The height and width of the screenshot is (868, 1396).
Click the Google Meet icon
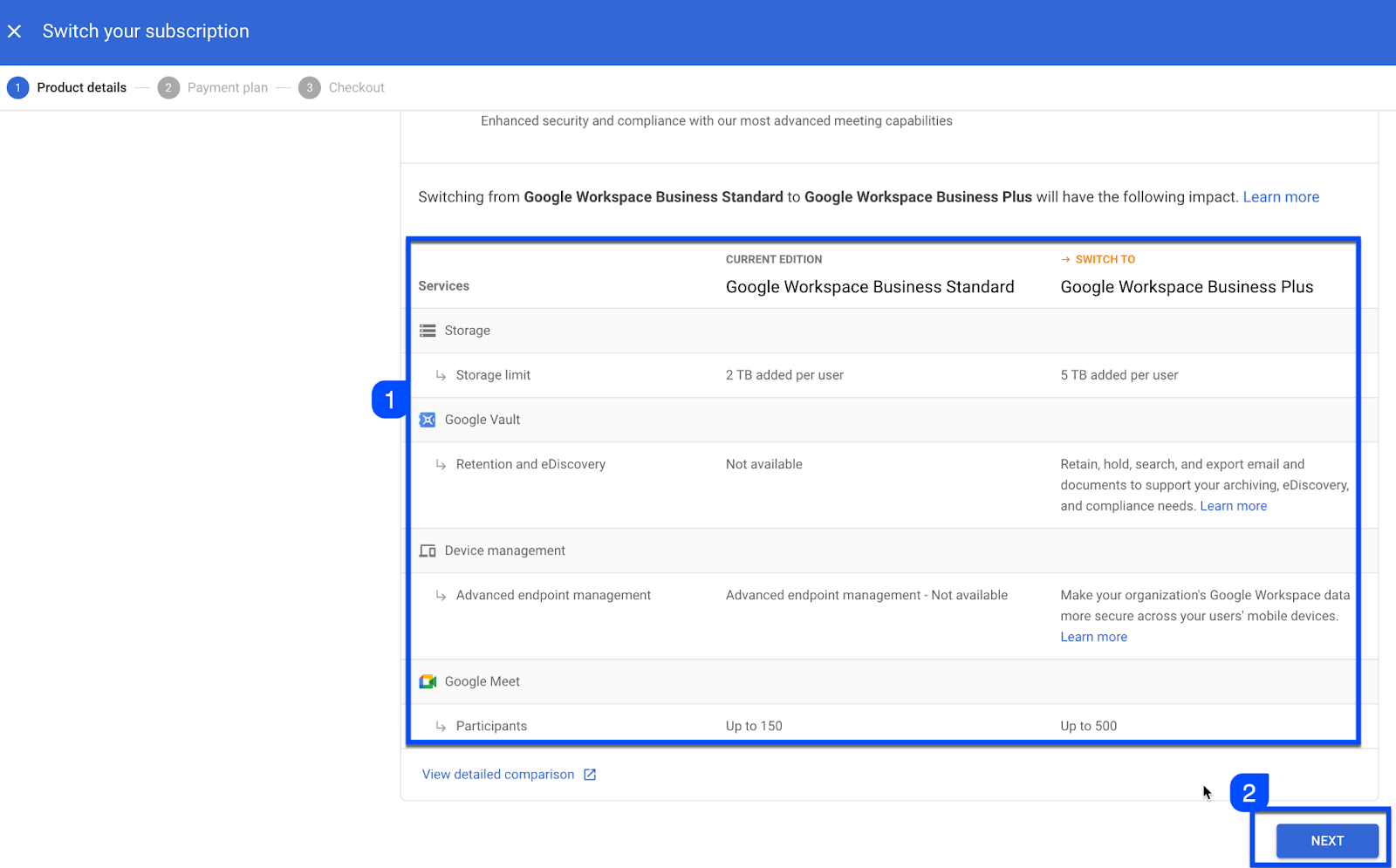point(428,681)
